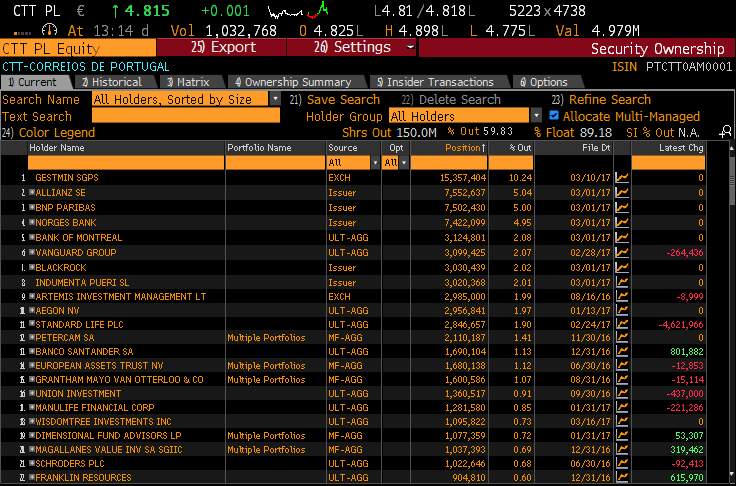The image size is (736, 486).
Task: Click the scrollbar up arrow
Action: 732,148
